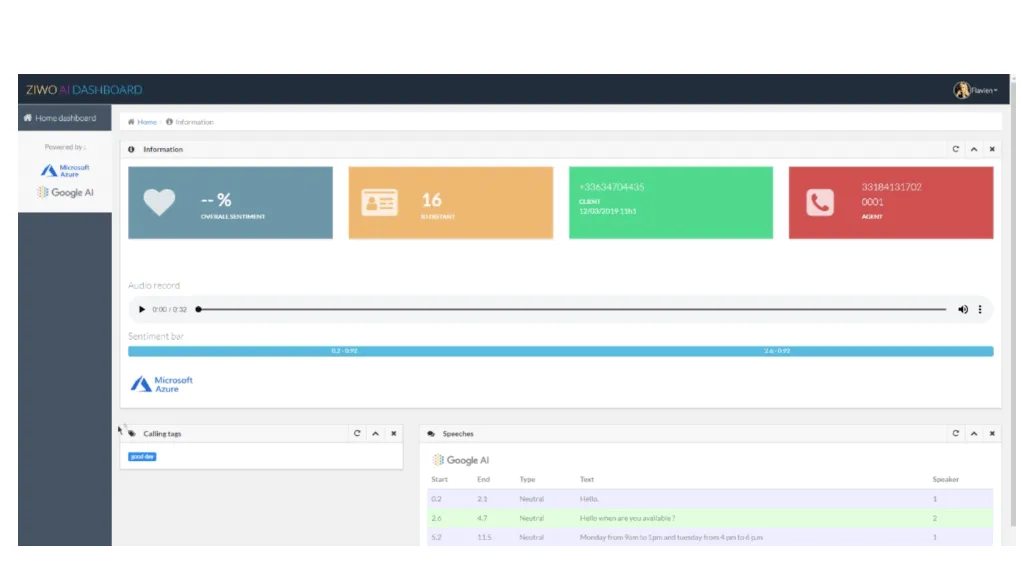Screen dimensions: 1022x588
Task: Collapse the Speeches panel
Action: coord(974,434)
